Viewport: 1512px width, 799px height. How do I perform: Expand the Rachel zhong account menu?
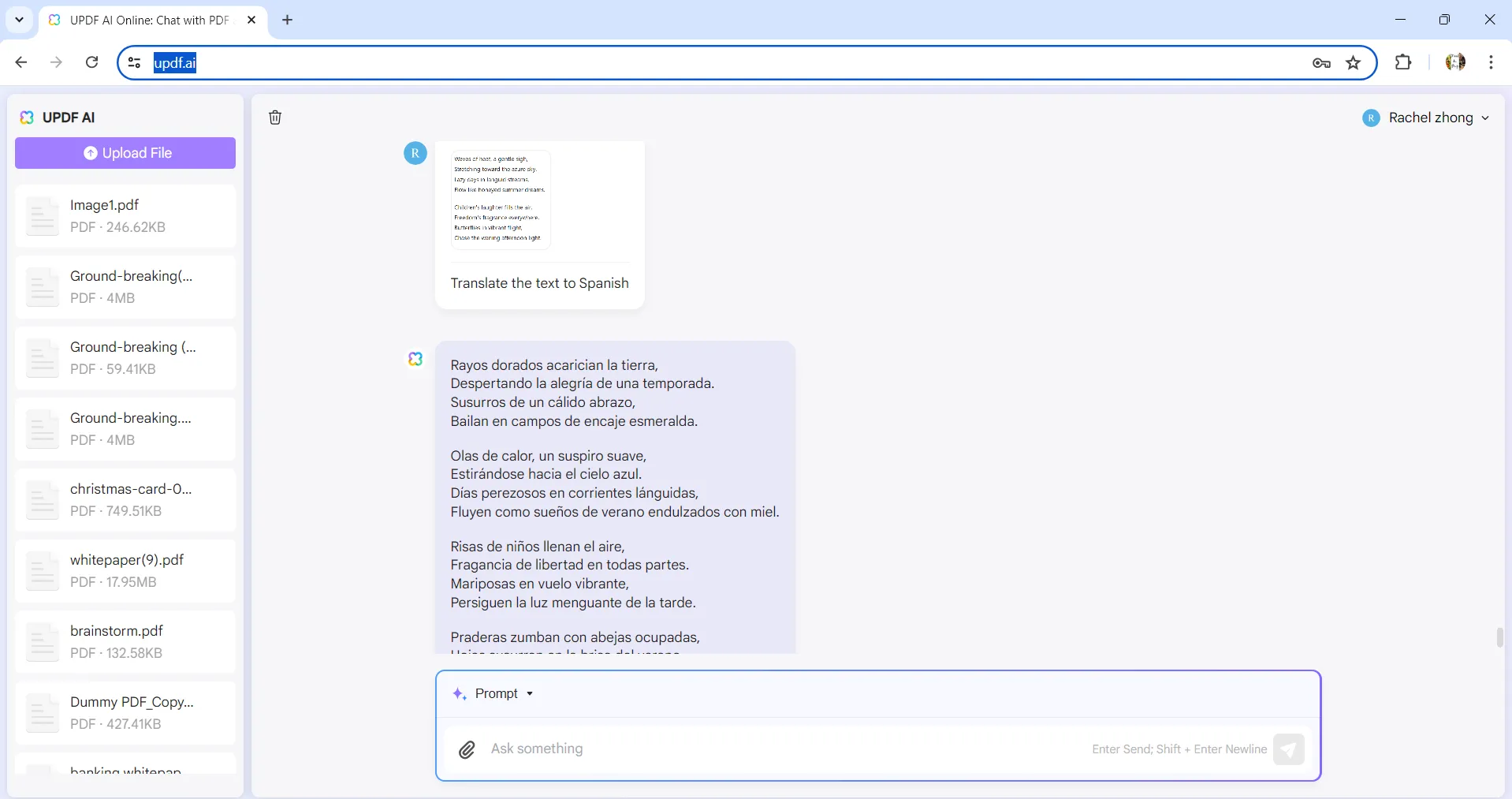pyautogui.click(x=1485, y=118)
